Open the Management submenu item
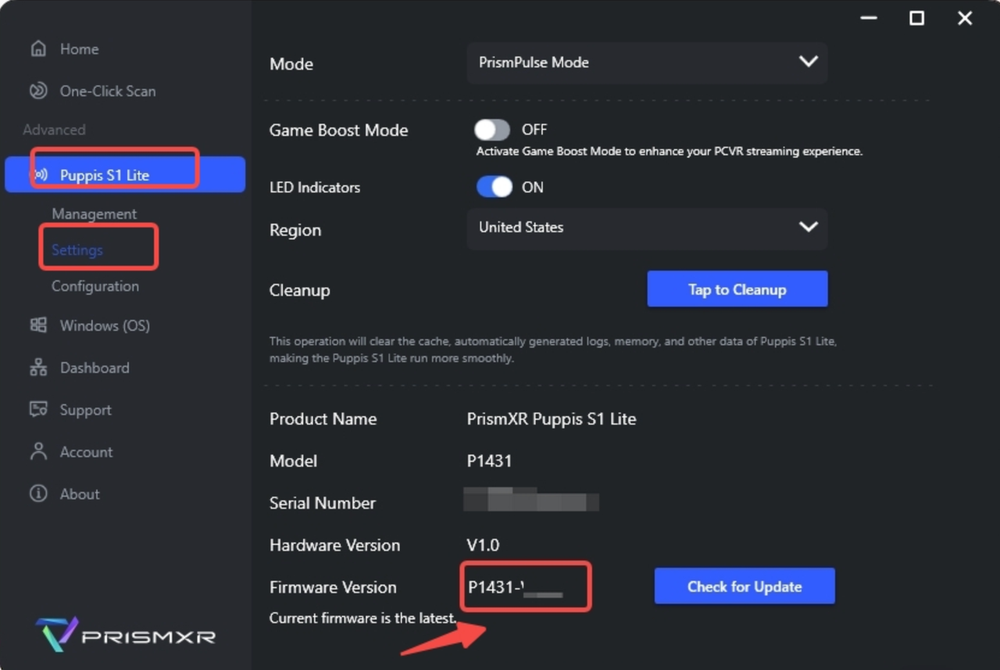The width and height of the screenshot is (1000, 670). click(x=94, y=214)
